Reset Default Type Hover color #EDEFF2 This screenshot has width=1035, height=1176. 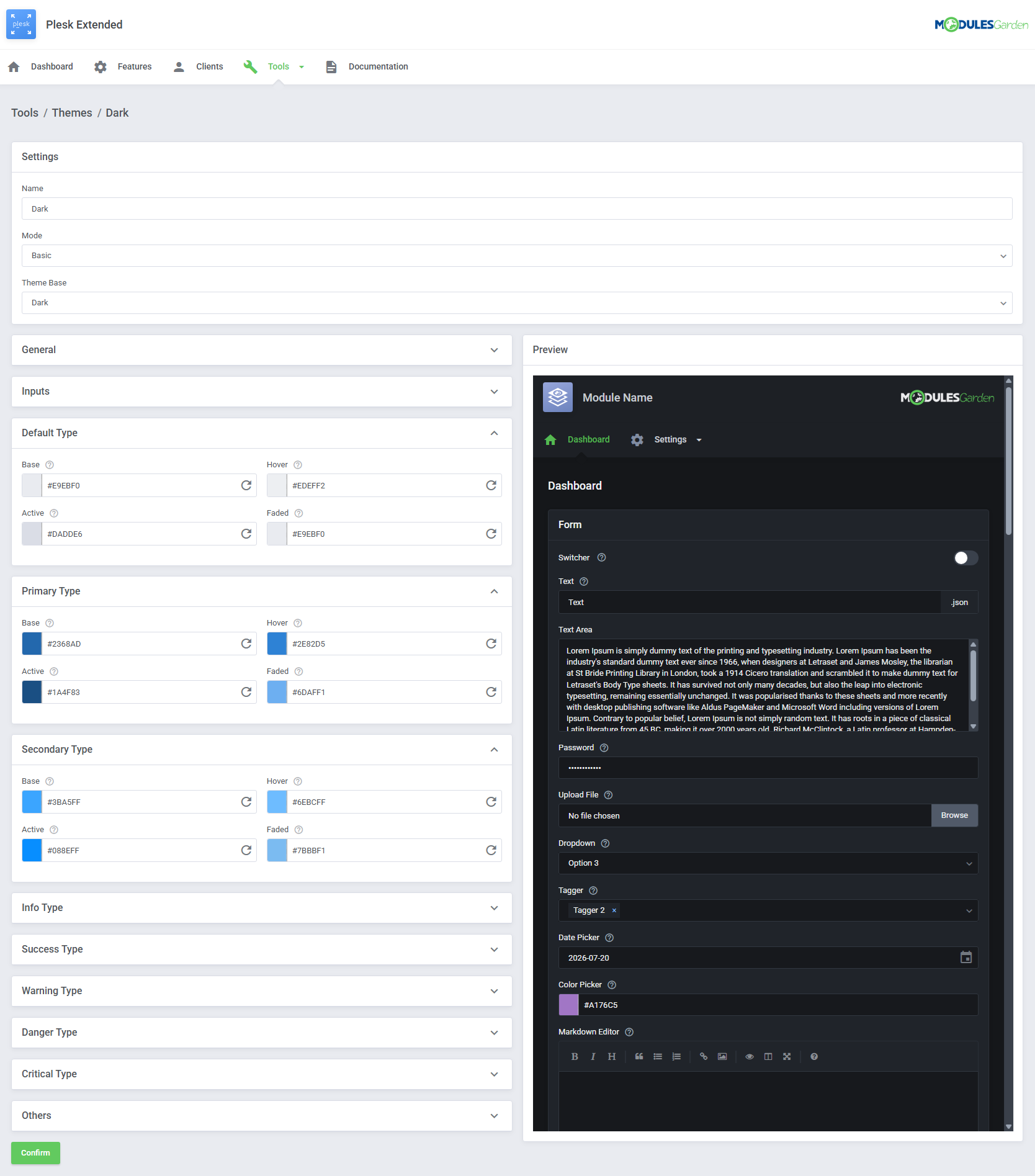[x=491, y=485]
